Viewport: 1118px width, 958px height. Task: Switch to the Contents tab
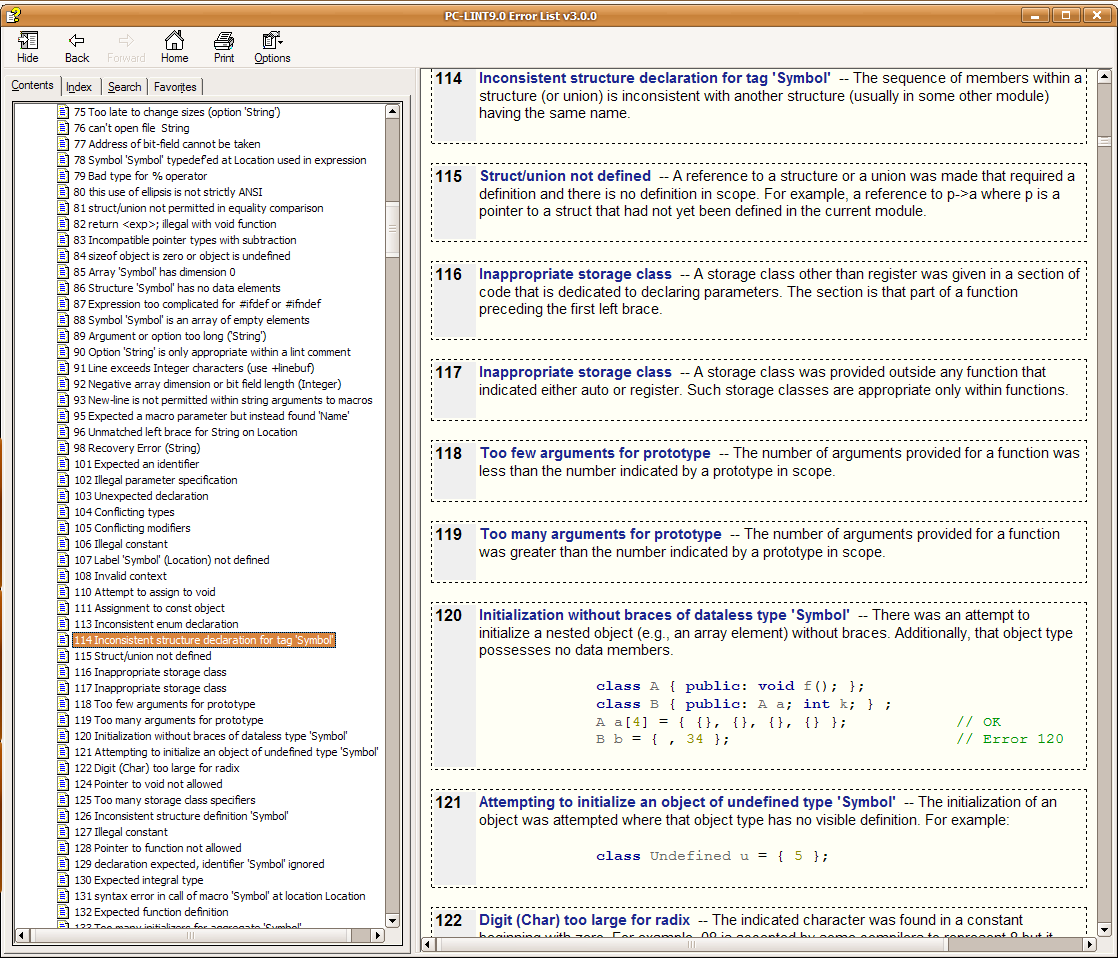click(x=32, y=86)
